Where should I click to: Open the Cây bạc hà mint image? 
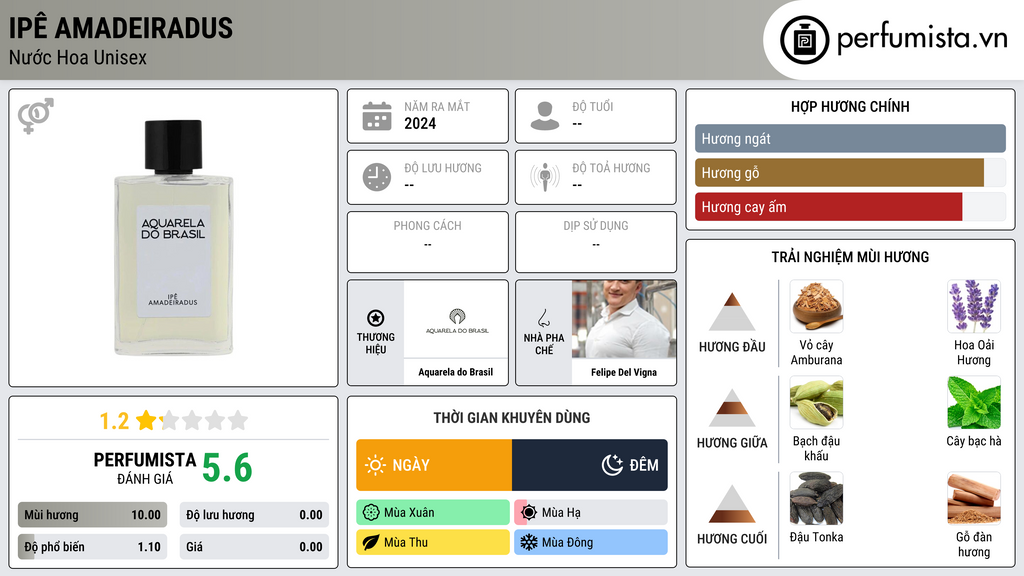(x=974, y=403)
